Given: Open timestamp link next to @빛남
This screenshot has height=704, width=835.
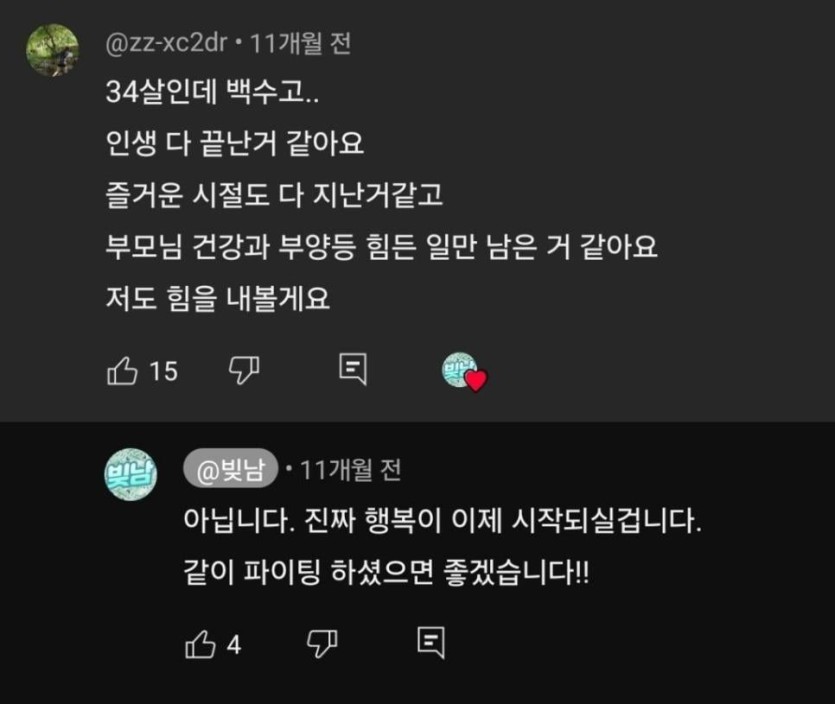Looking at the screenshot, I should point(350,469).
